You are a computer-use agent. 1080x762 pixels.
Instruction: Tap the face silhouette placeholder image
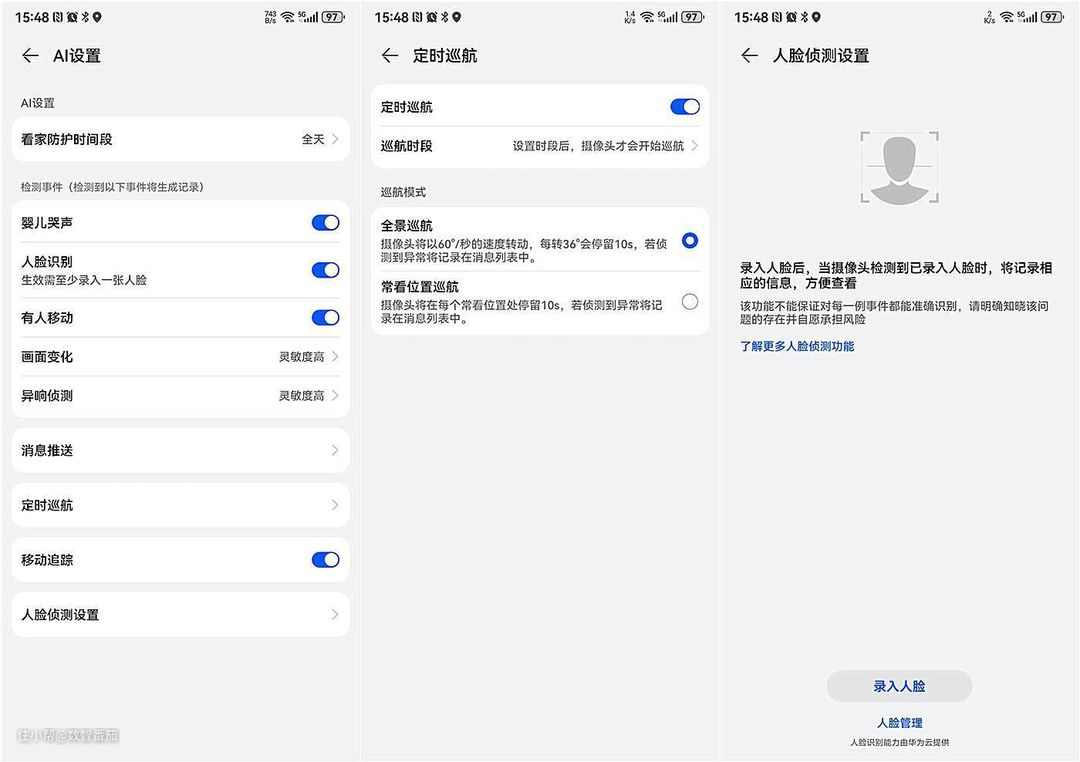click(x=899, y=168)
